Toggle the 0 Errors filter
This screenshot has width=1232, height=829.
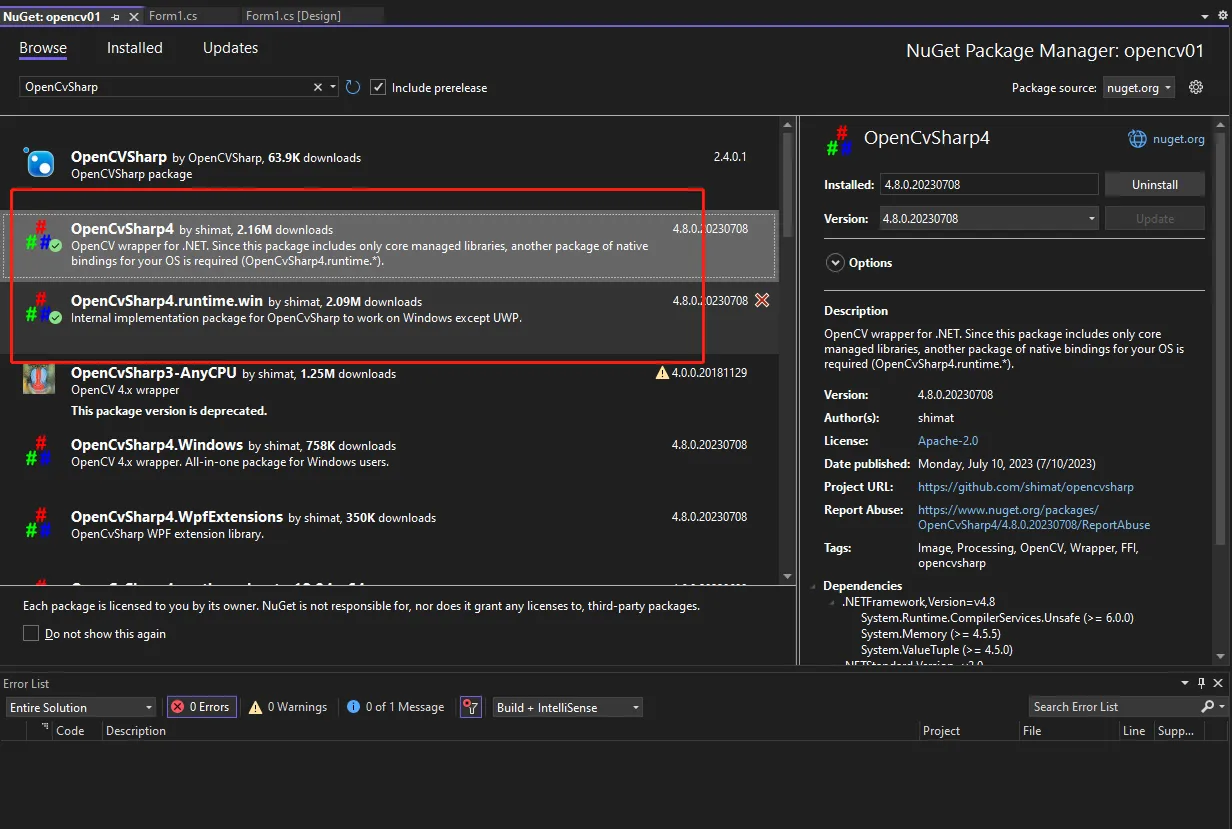[200, 707]
